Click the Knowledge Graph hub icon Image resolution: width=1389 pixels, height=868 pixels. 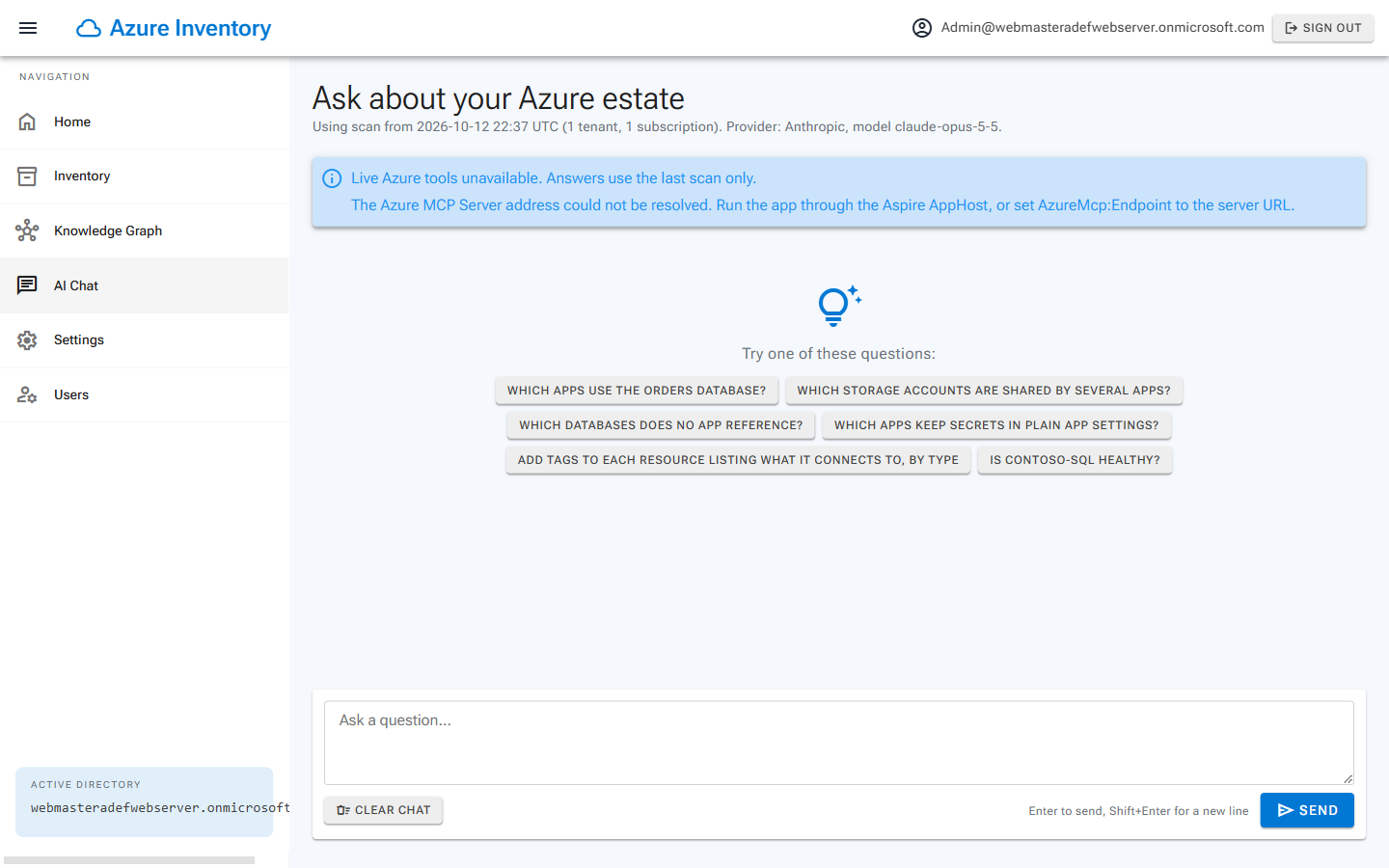27,231
